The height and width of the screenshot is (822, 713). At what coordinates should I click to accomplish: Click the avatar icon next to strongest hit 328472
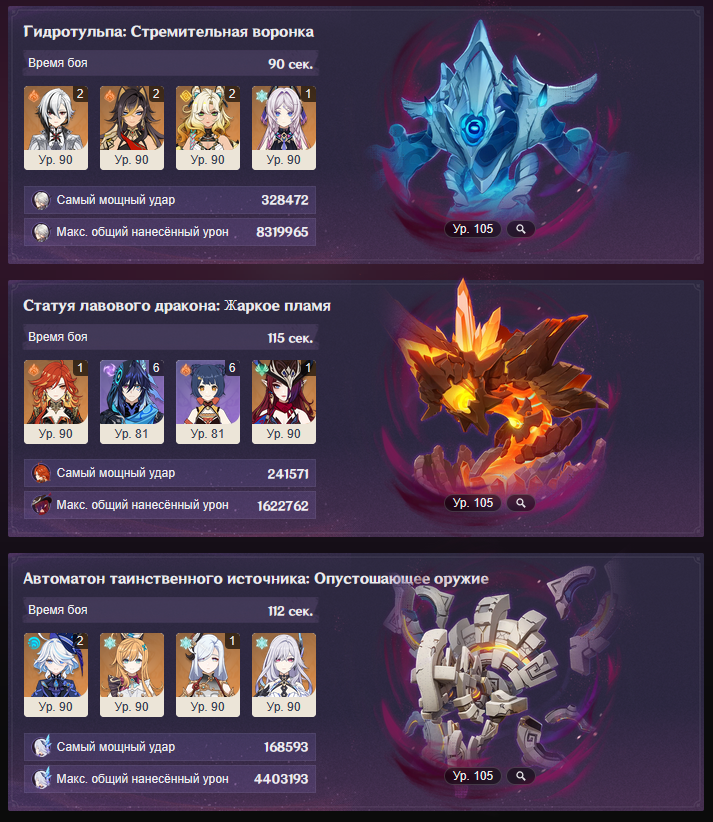click(x=41, y=200)
